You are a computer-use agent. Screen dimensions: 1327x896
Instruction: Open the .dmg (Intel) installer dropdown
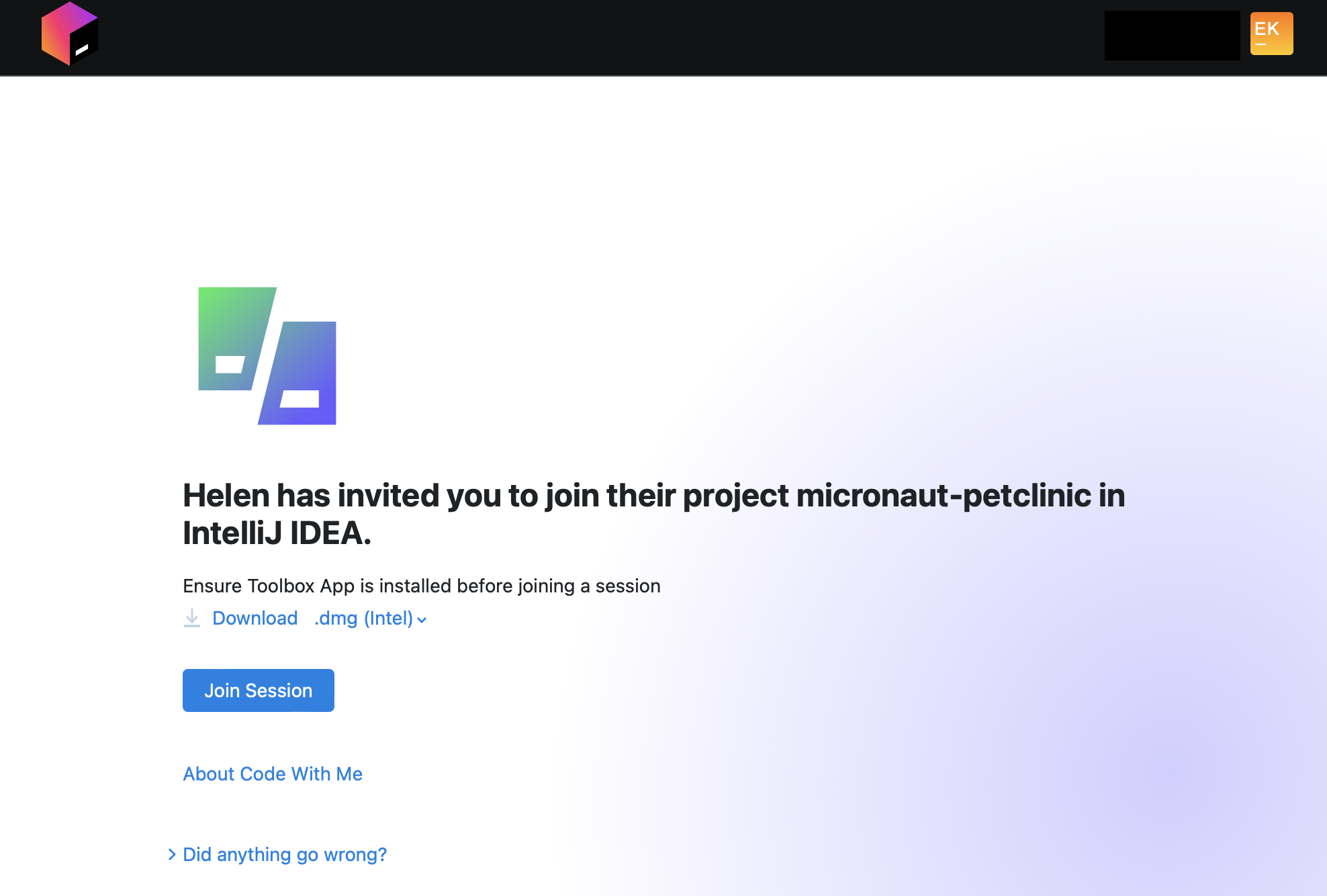click(363, 618)
